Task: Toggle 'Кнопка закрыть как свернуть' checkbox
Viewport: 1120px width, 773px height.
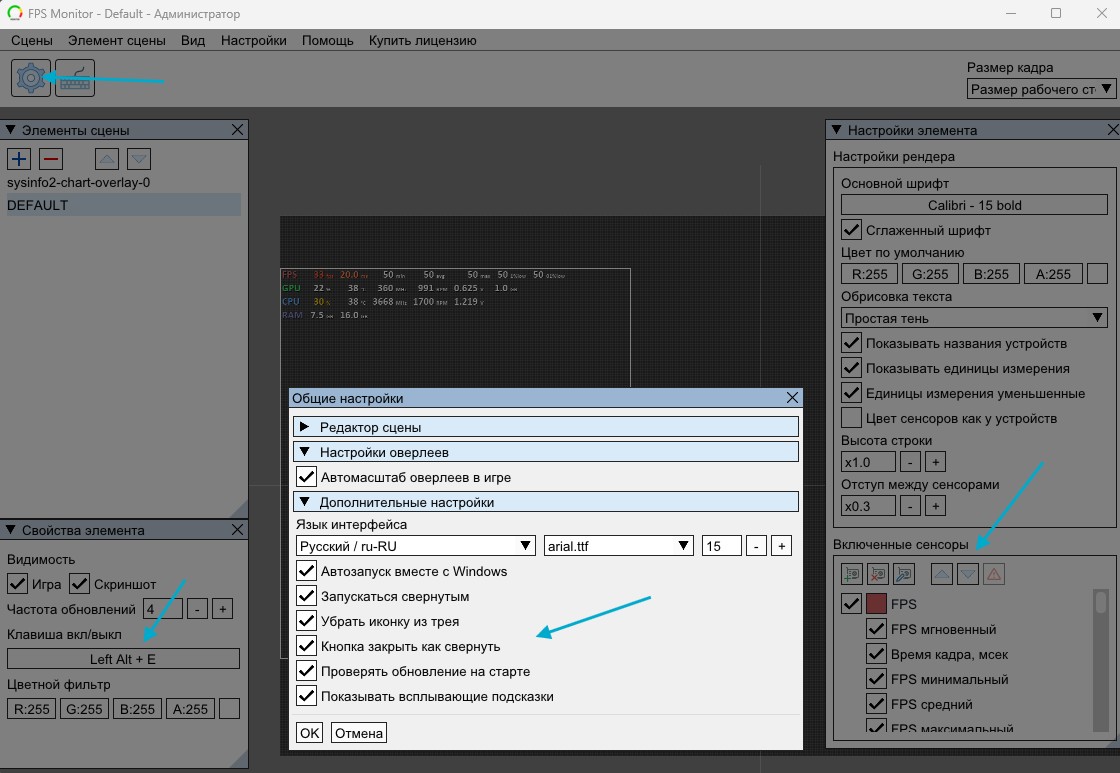Action: coord(306,646)
